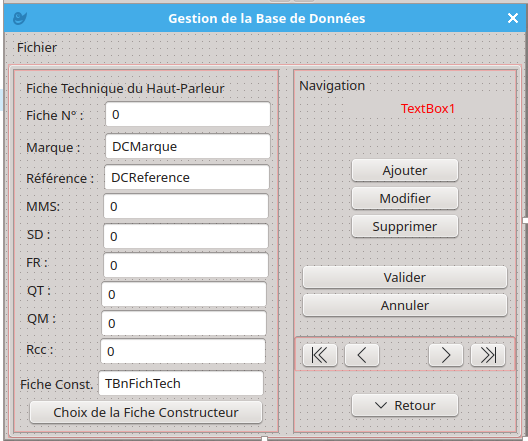The height and width of the screenshot is (441, 528).
Task: Click the Gambas bird icon in title bar
Action: [20, 18]
